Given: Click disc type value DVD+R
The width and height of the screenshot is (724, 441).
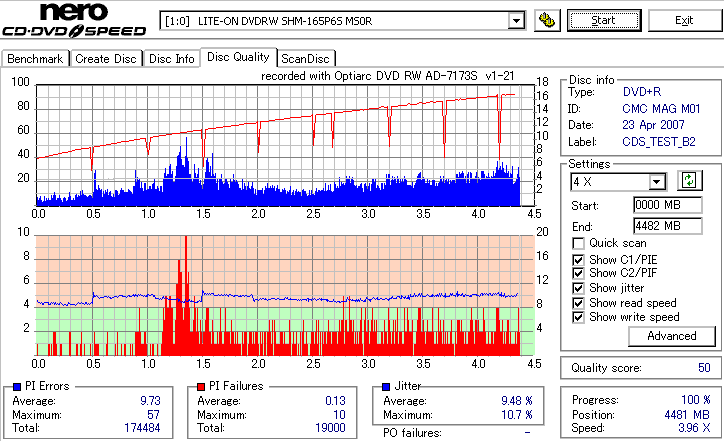Looking at the screenshot, I should (x=642, y=92).
